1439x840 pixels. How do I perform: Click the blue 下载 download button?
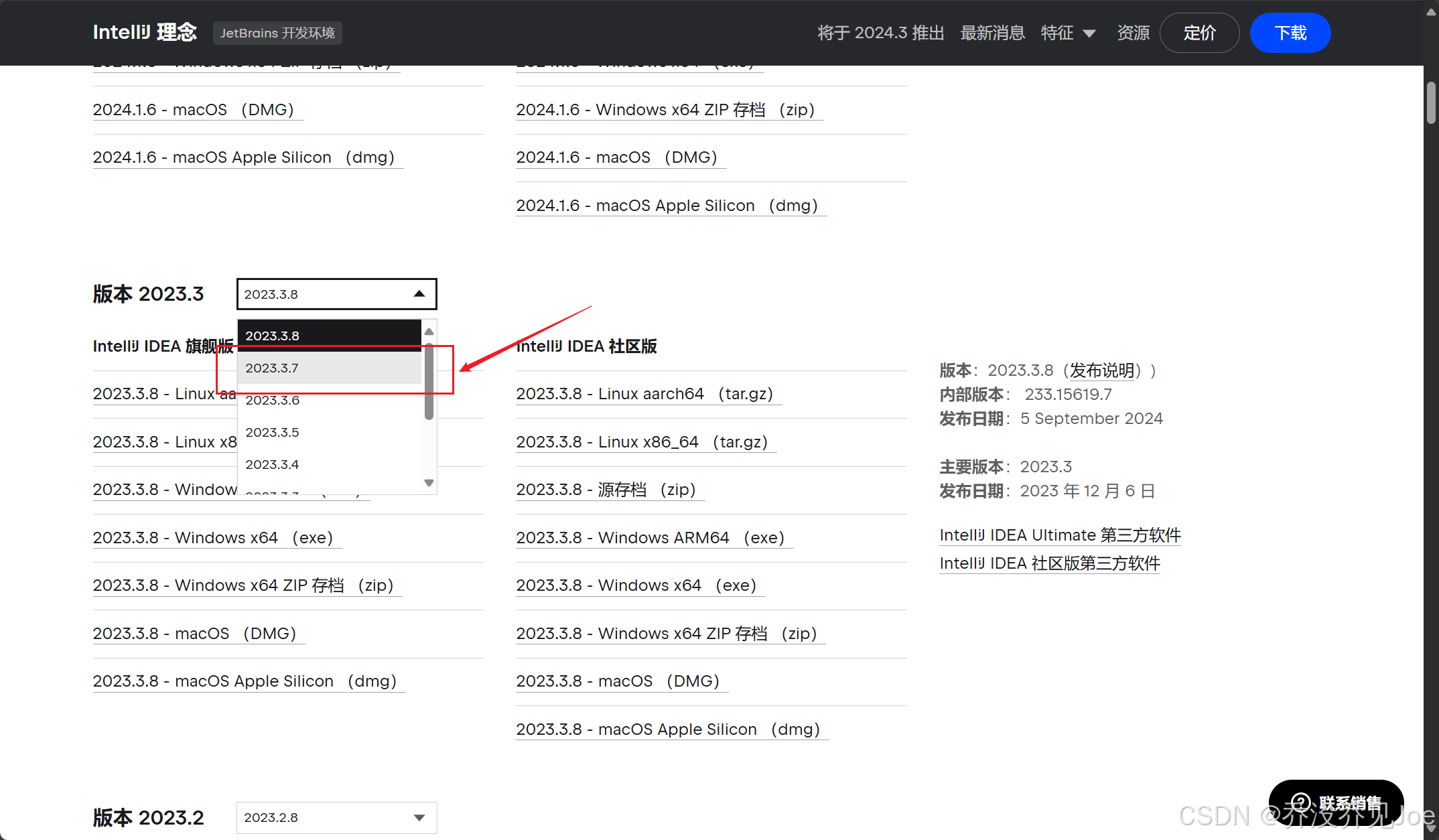coord(1290,33)
